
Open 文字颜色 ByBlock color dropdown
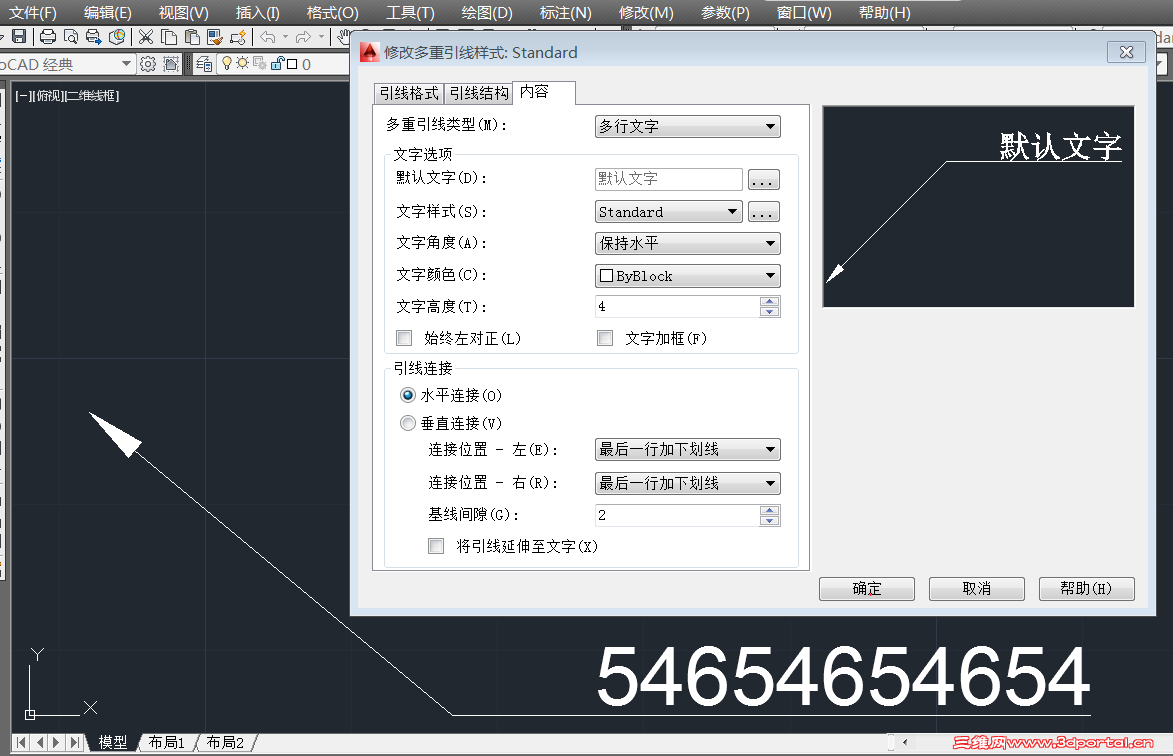[x=687, y=276]
